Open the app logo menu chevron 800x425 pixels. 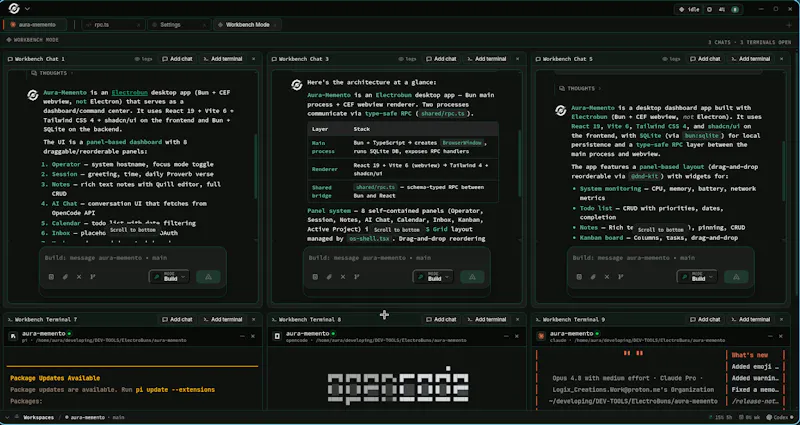coord(27,9)
